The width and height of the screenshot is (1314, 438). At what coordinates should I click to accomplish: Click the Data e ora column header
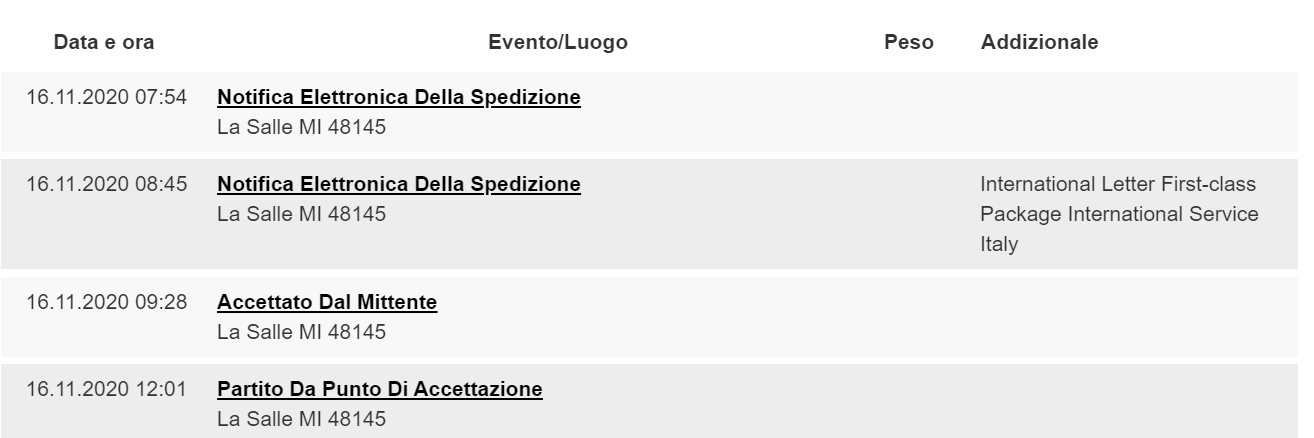104,42
